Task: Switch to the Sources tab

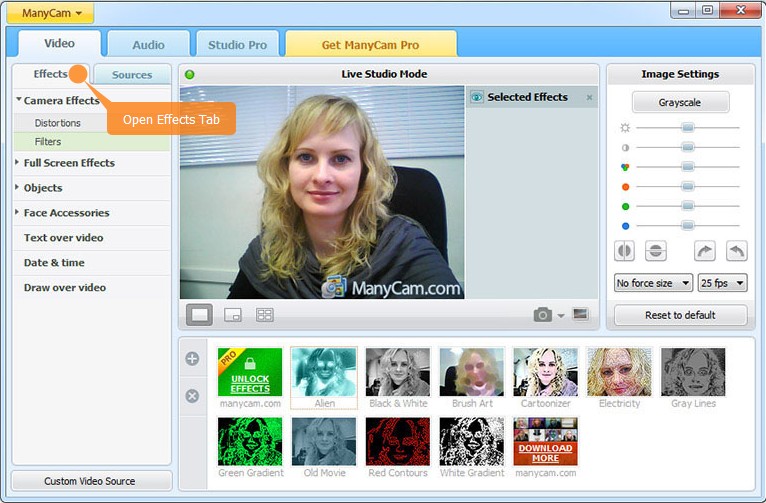Action: click(x=132, y=75)
